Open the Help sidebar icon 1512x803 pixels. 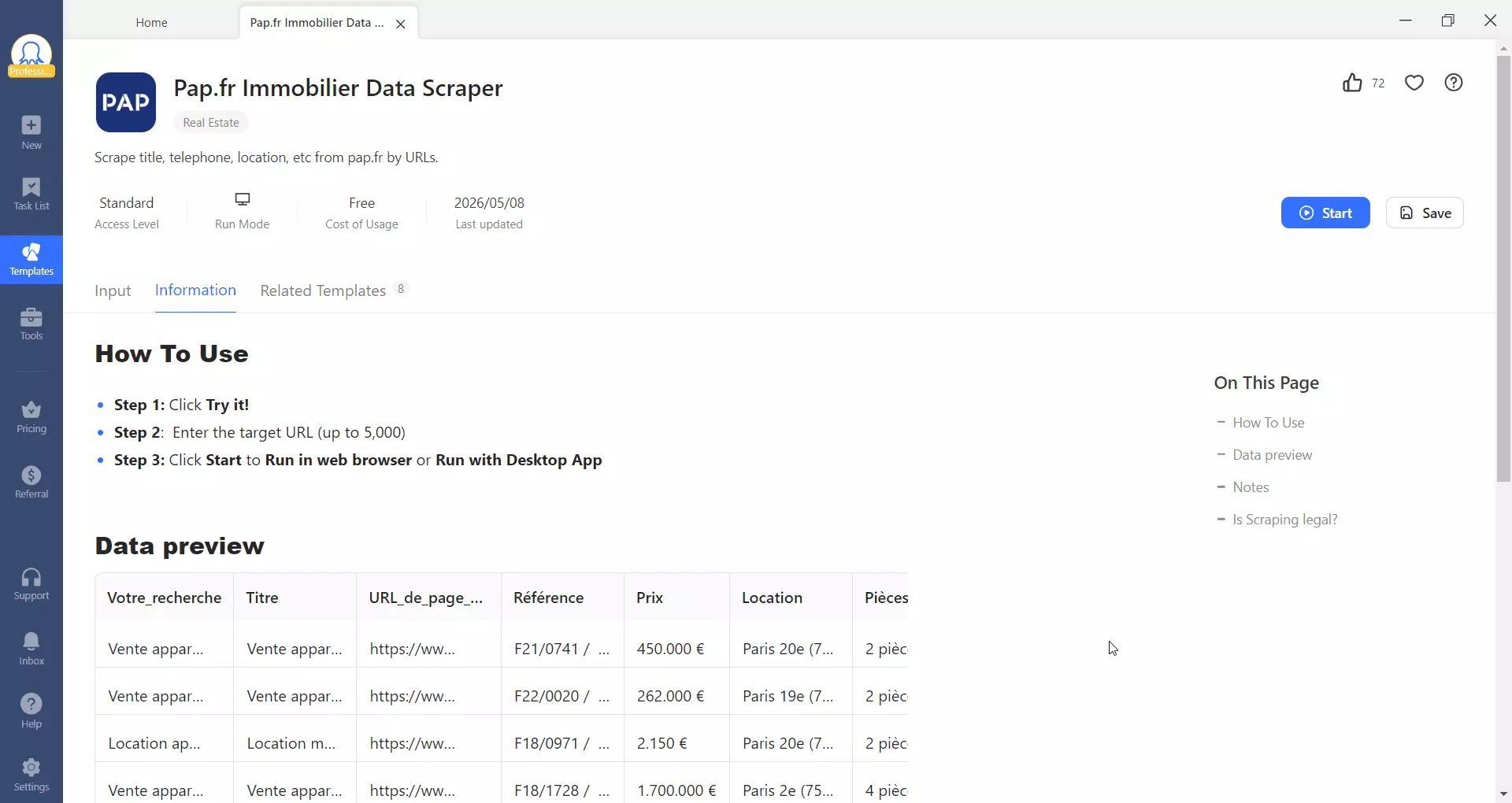coord(31,712)
